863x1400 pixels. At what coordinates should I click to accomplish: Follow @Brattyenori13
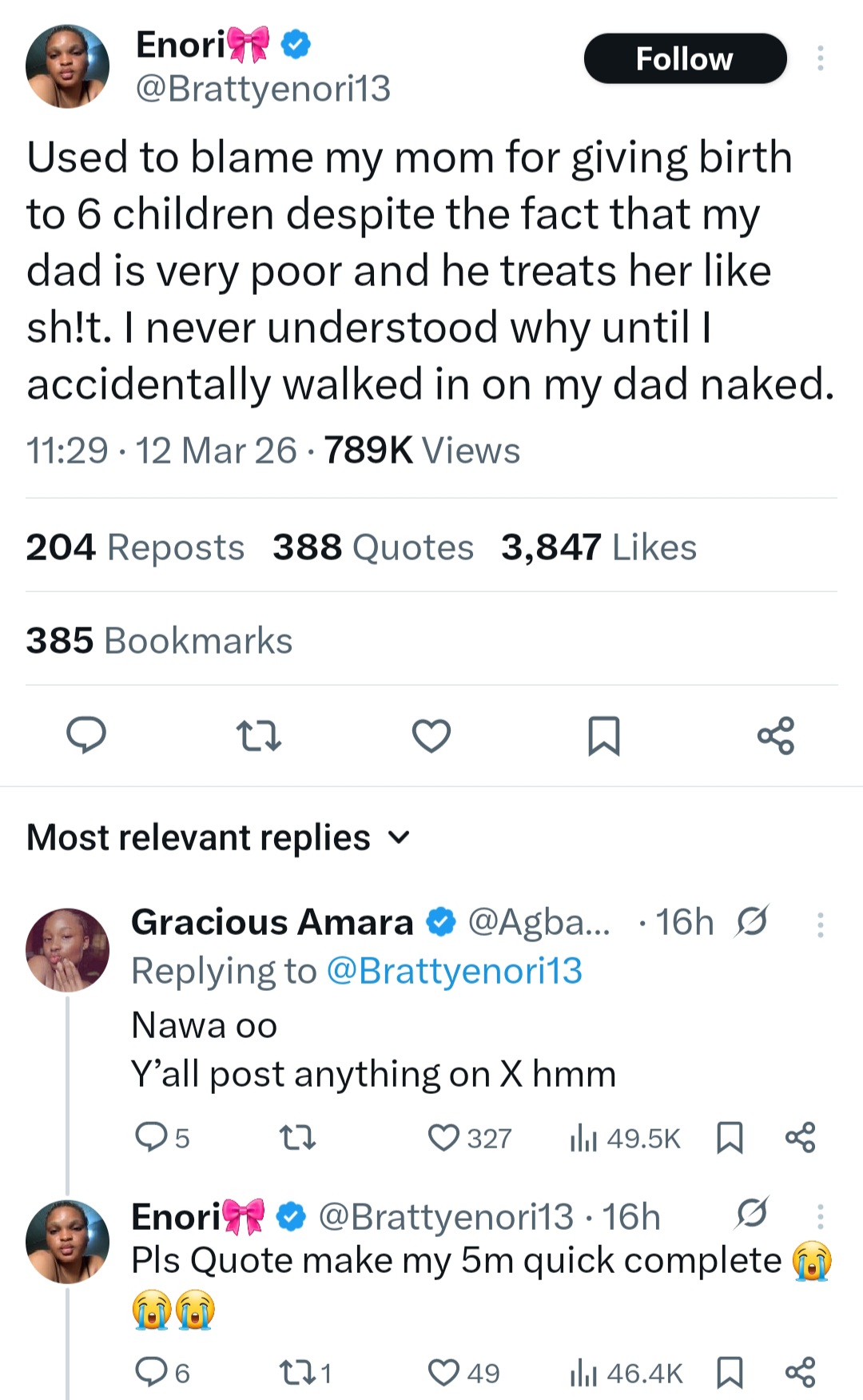click(685, 58)
